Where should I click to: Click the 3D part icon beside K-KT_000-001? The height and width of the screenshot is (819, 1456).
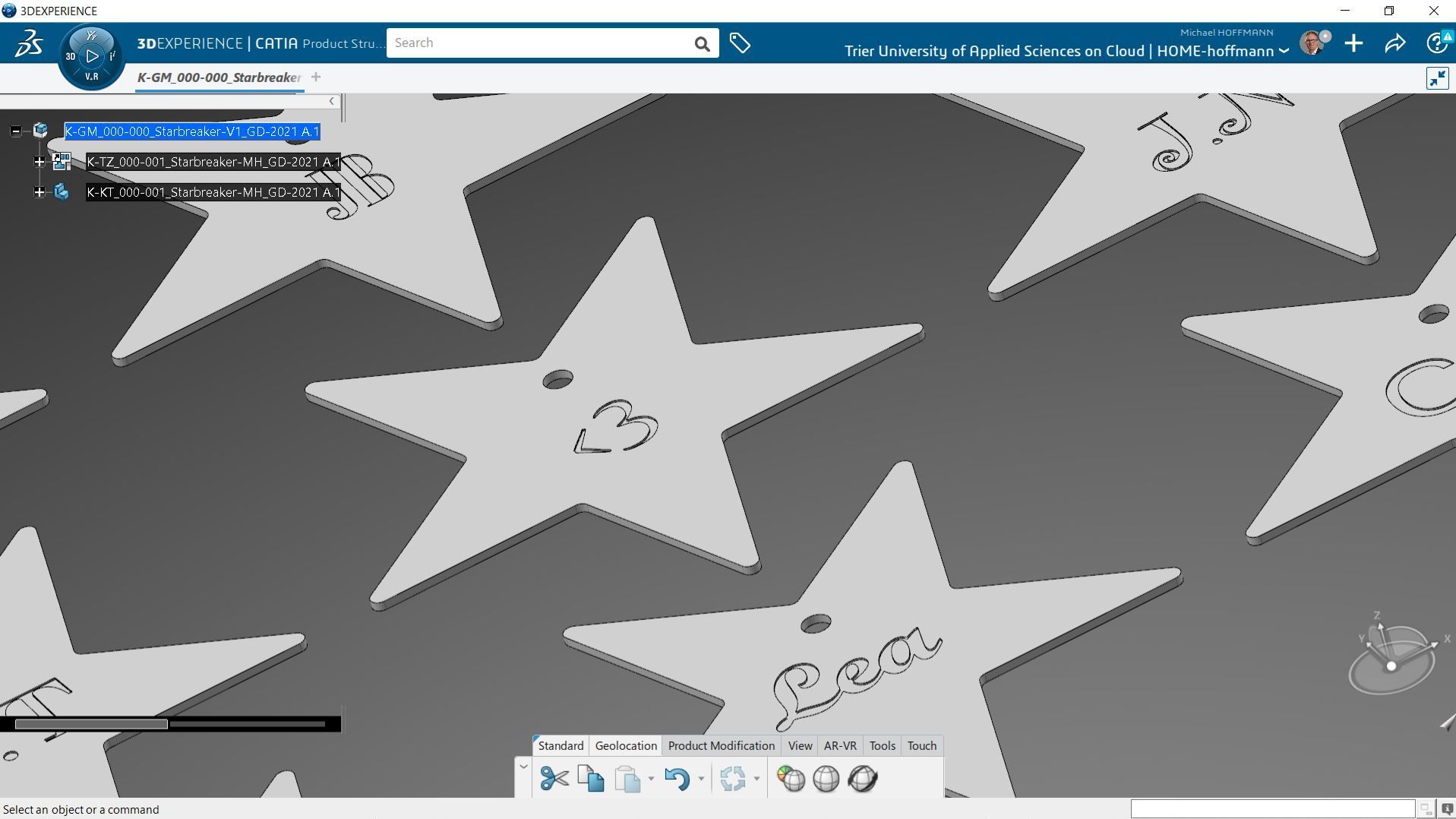pos(62,192)
